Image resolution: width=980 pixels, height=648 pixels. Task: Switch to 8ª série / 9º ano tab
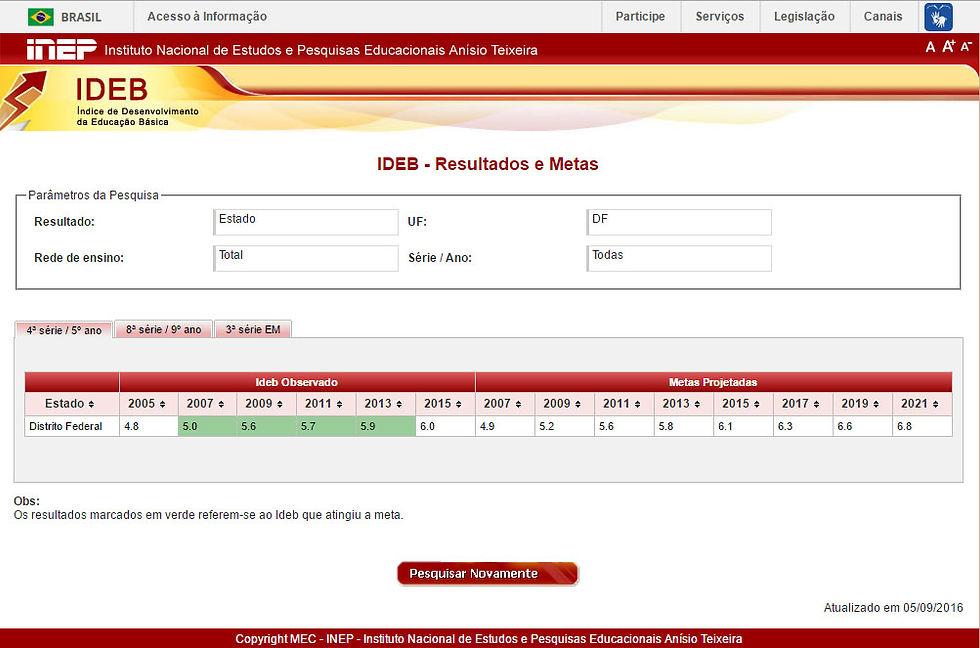[164, 329]
